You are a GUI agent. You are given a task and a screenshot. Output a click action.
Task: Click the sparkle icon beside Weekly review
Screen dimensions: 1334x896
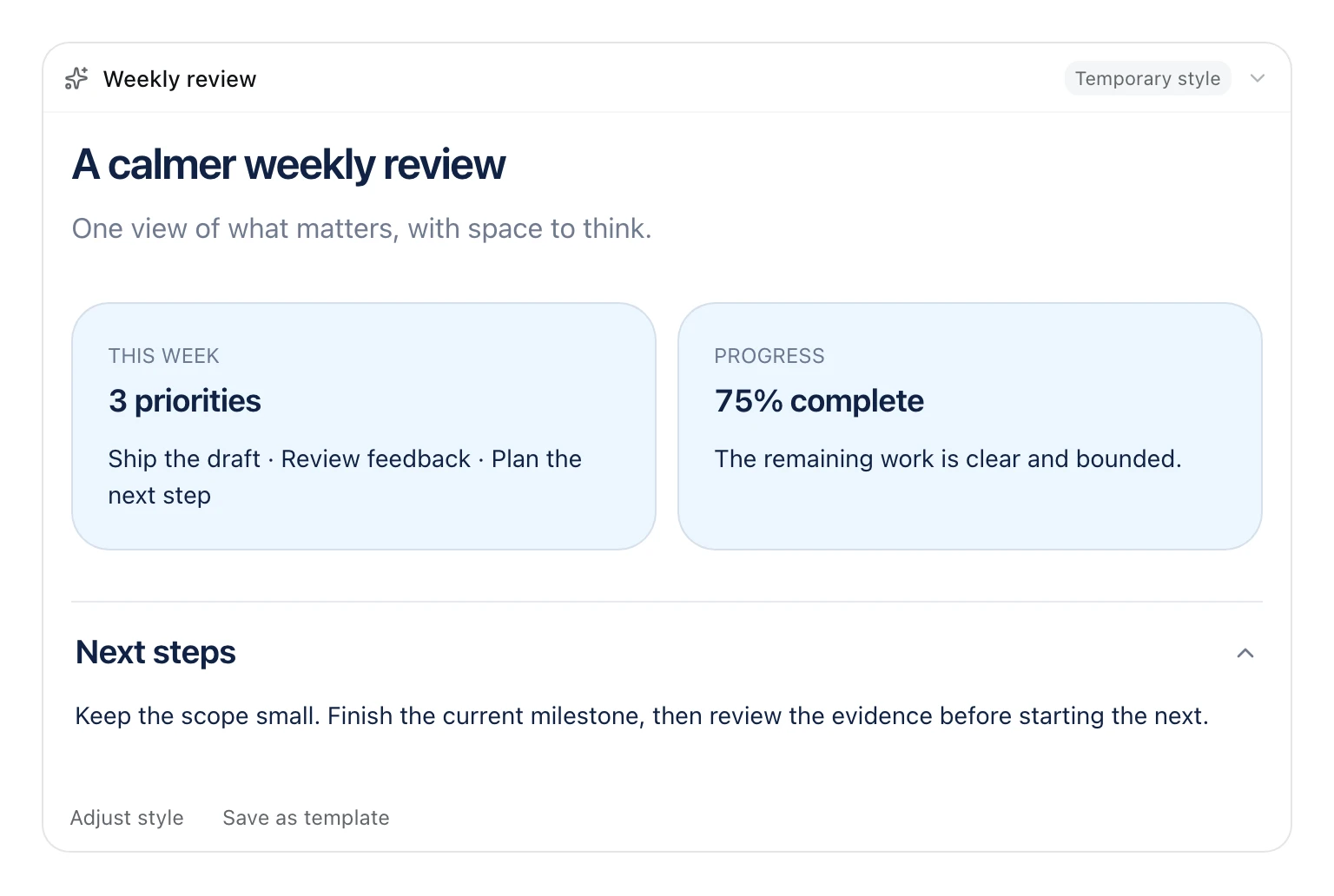(76, 79)
